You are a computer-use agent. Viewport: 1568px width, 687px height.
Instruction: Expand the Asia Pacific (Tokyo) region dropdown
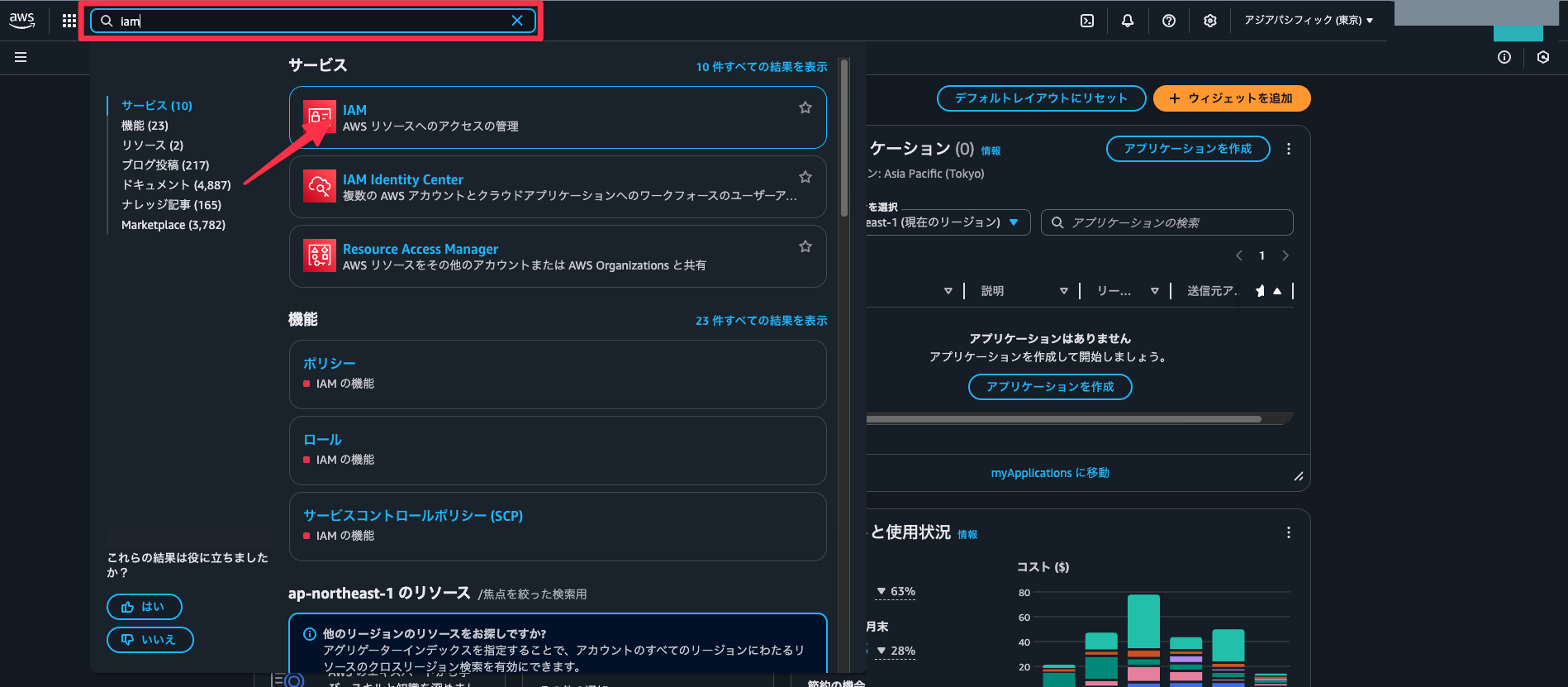point(1309,21)
